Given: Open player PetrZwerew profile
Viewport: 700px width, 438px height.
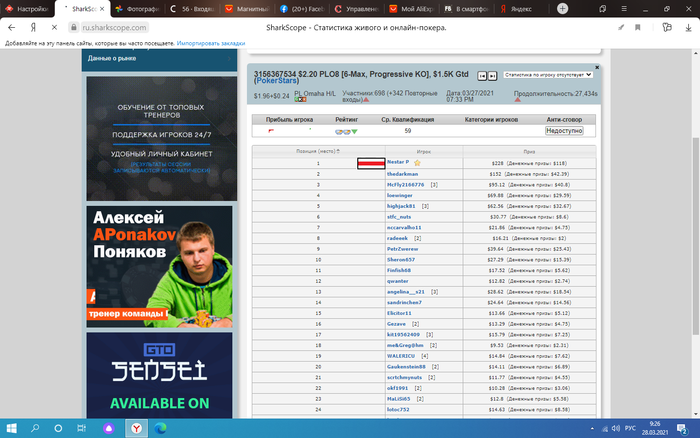Looking at the screenshot, I should pyautogui.click(x=402, y=249).
